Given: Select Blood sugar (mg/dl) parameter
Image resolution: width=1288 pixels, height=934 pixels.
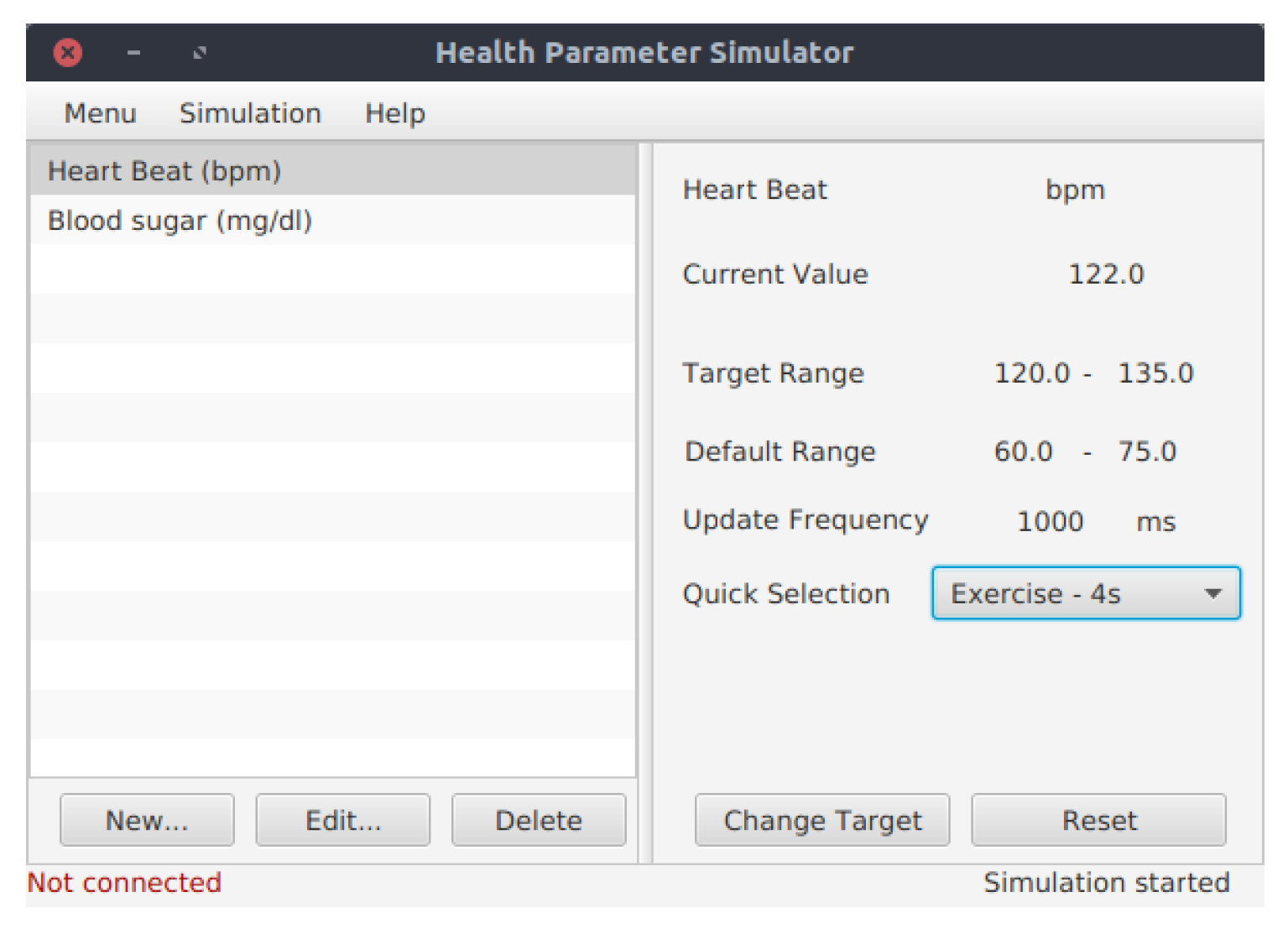Looking at the screenshot, I should 180,221.
